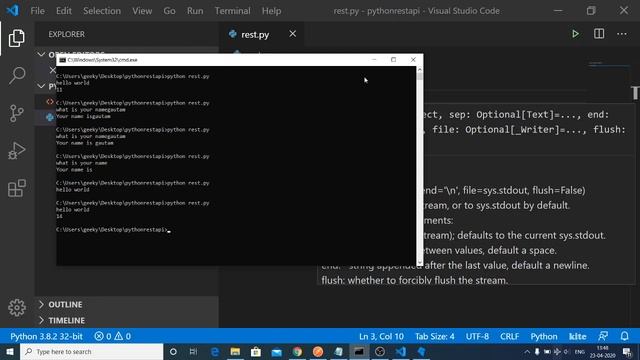Viewport: 640px width, 360px height.
Task: Open the Run and Debug view
Action: pyautogui.click(x=17, y=151)
